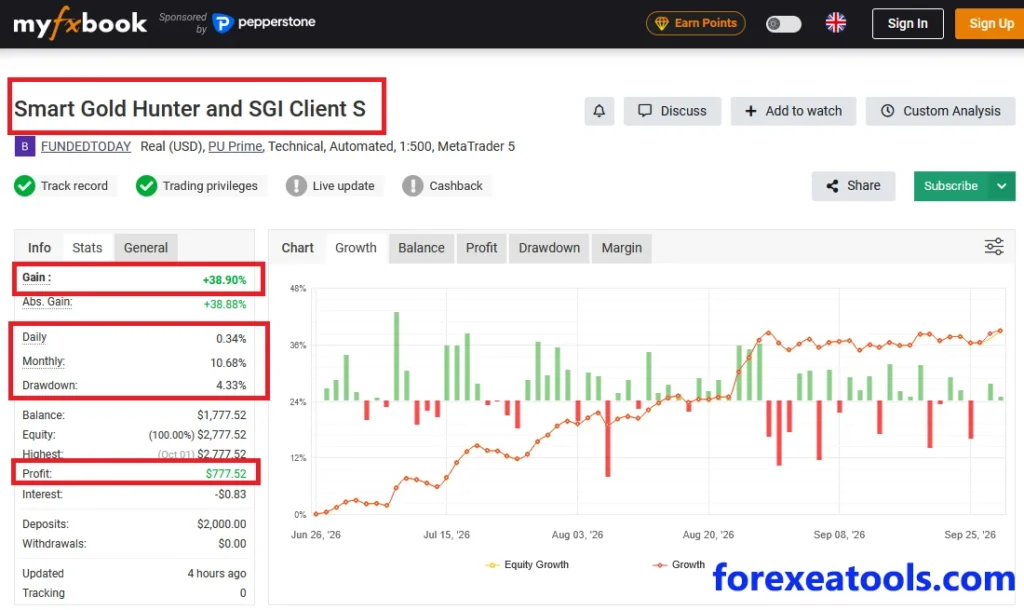Viewport: 1024px width, 610px height.
Task: Open the PU Prime broker link
Action: [235, 146]
